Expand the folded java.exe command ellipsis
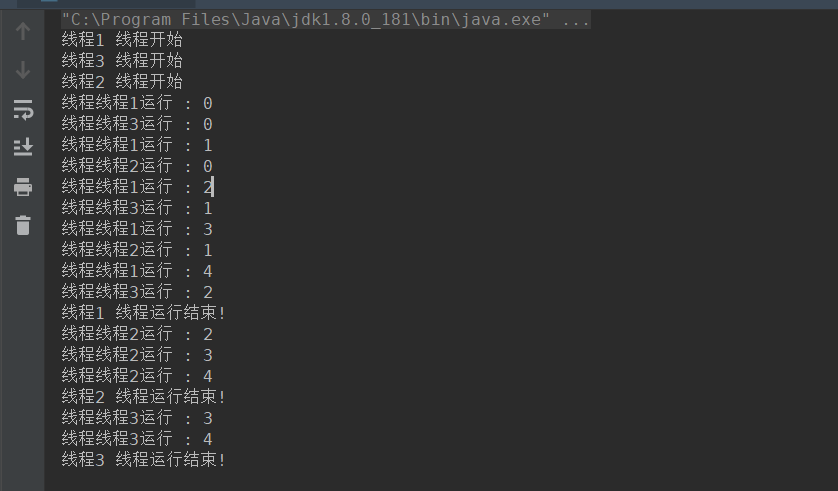Viewport: 838px width, 491px height. [x=576, y=20]
